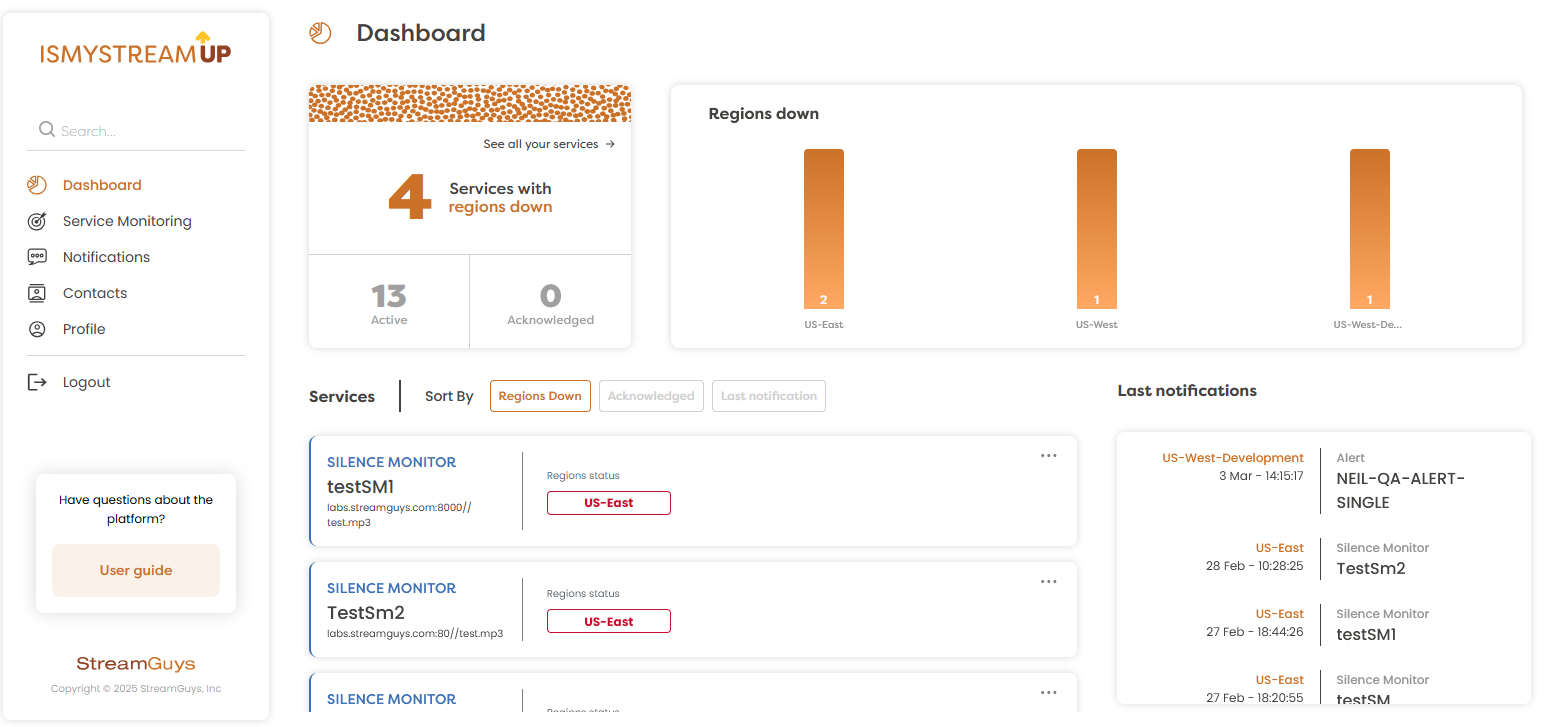Click the Notifications speech bubble icon
The width and height of the screenshot is (1558, 727).
tap(37, 257)
